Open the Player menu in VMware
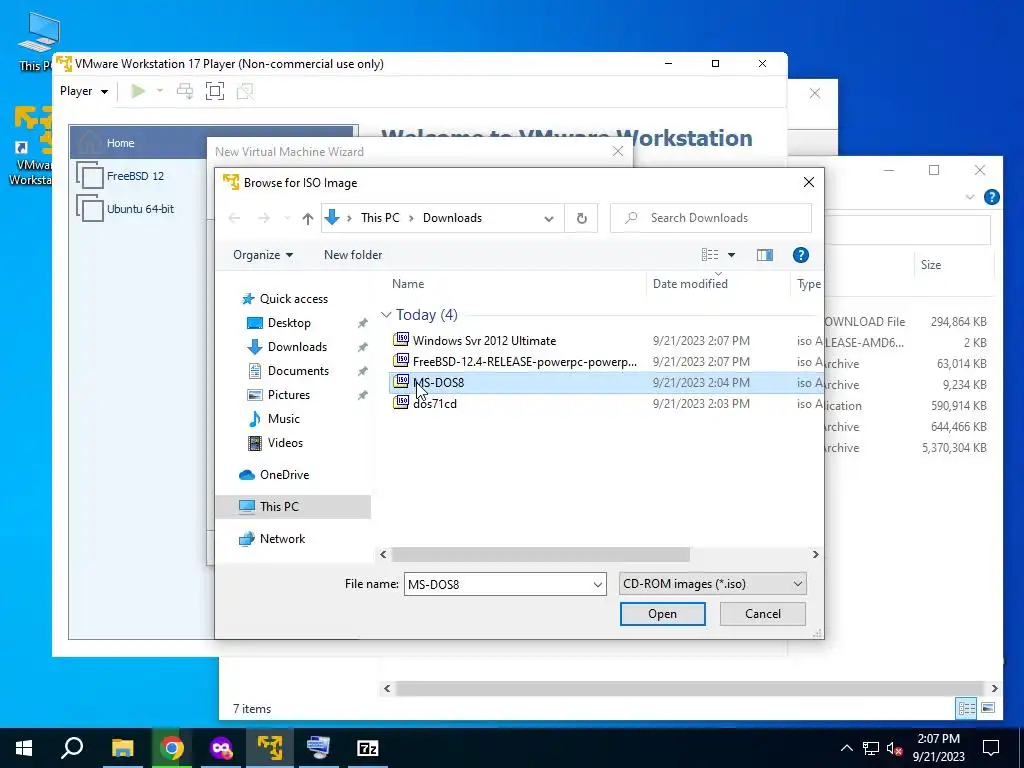The image size is (1024, 768). click(x=84, y=91)
